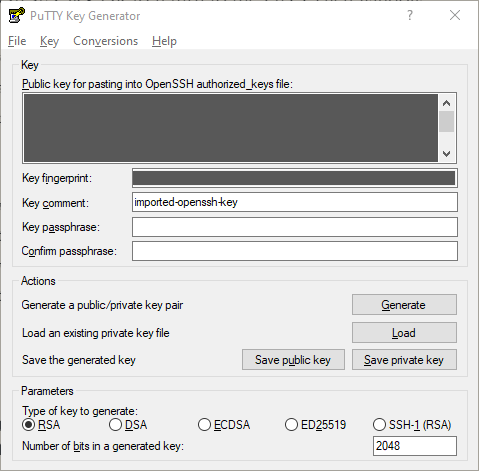479x471 pixels.
Task: Close the PuTTY Key Generator window
Action: (x=455, y=15)
